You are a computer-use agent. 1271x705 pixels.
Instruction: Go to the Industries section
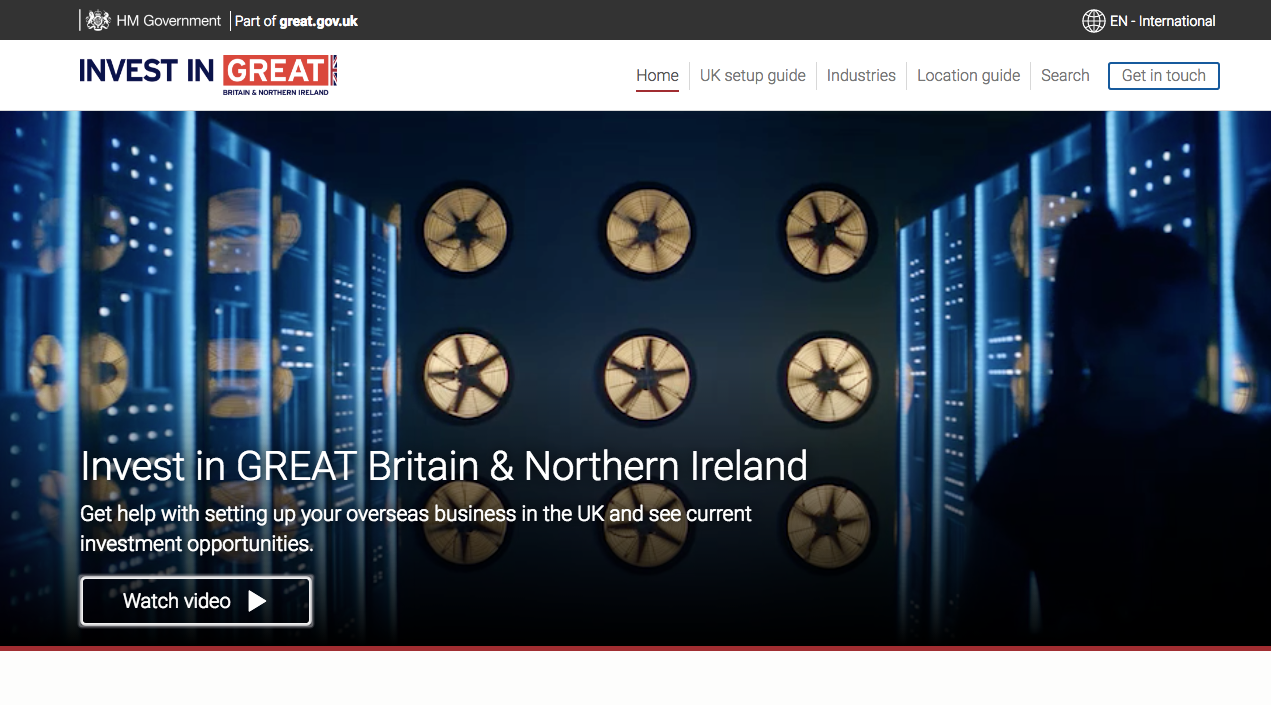point(860,75)
